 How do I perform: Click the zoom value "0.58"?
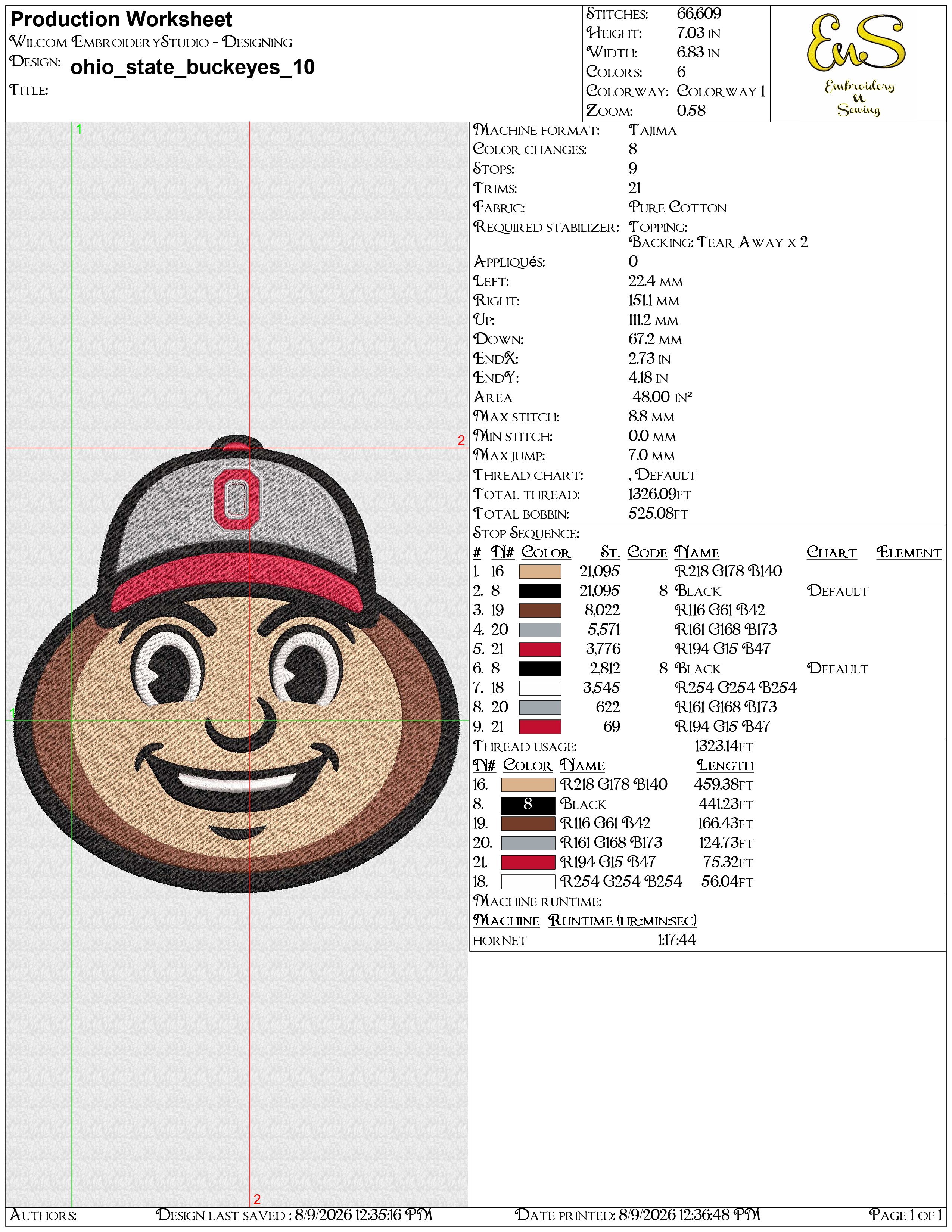(x=691, y=111)
